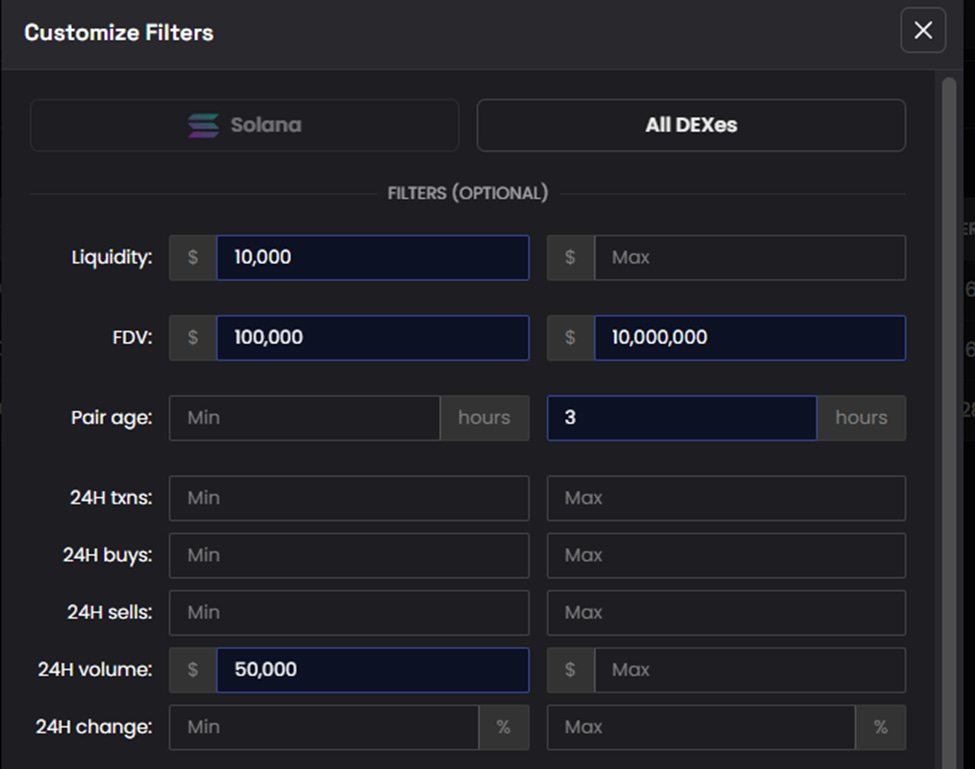This screenshot has width=975, height=769.
Task: Focus the 24H volume Max field
Action: (x=750, y=670)
